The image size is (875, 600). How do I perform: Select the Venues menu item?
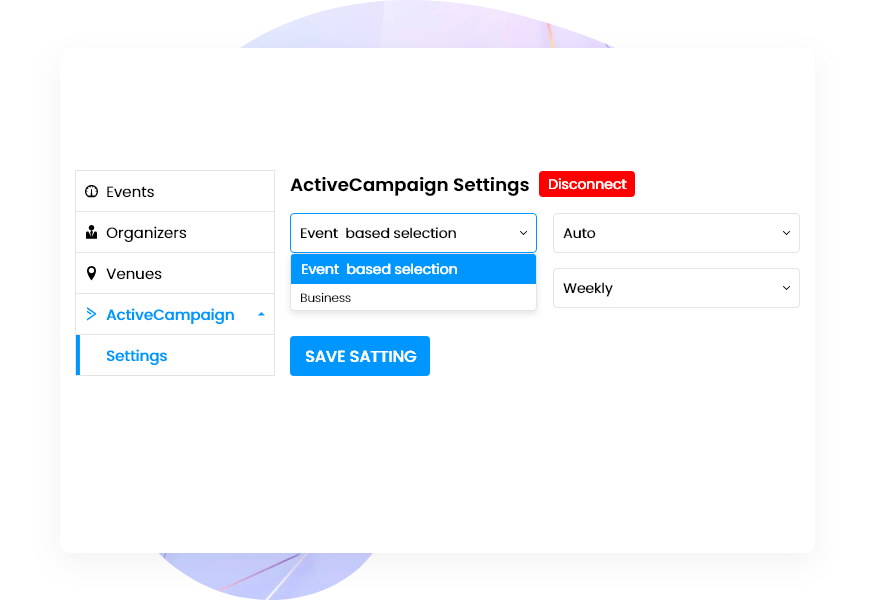point(135,273)
